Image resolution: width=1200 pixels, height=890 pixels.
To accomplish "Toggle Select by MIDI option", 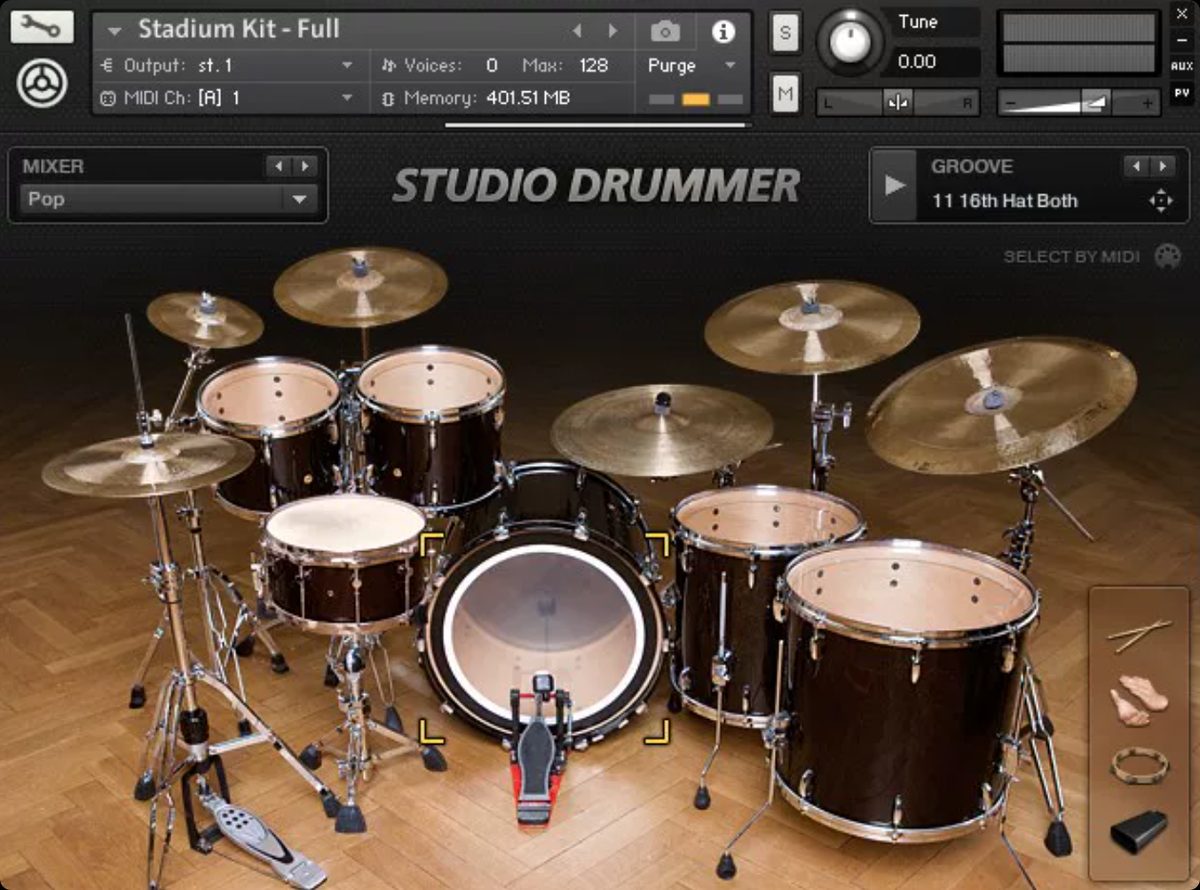I will (1091, 257).
